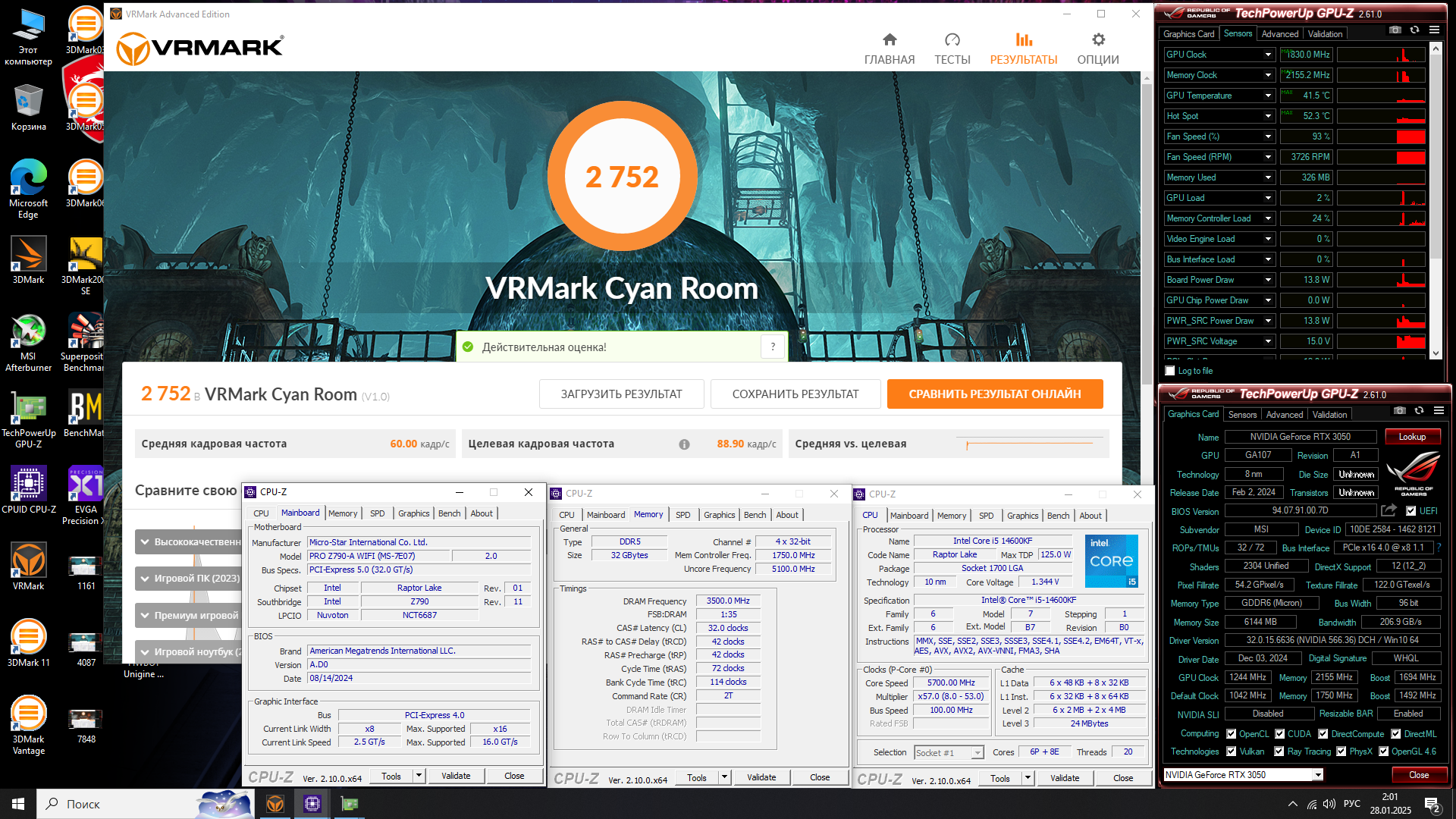Image resolution: width=1456 pixels, height=819 pixels.
Task: Switch to the SPD tab in CPU-Z Mainboard window
Action: 377,513
